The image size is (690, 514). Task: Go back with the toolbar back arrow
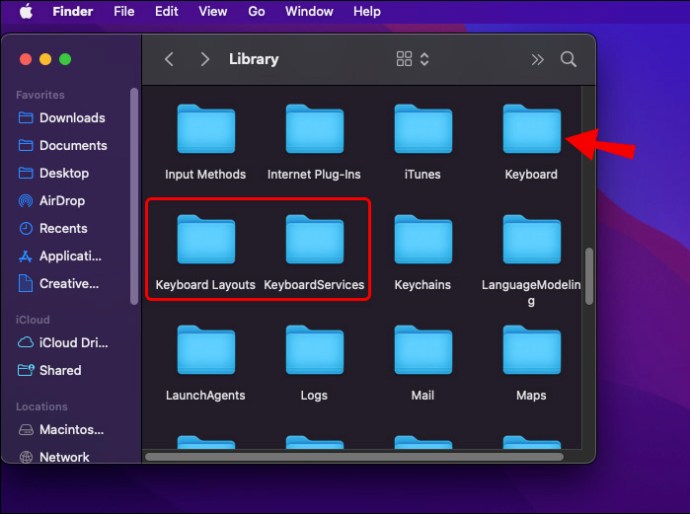[x=169, y=59]
